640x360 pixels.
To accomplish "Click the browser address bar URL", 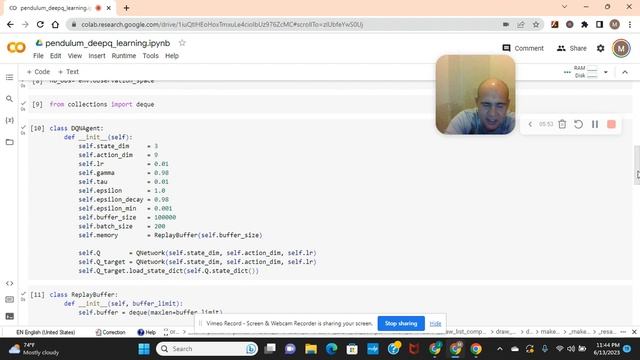I will pyautogui.click(x=222, y=24).
